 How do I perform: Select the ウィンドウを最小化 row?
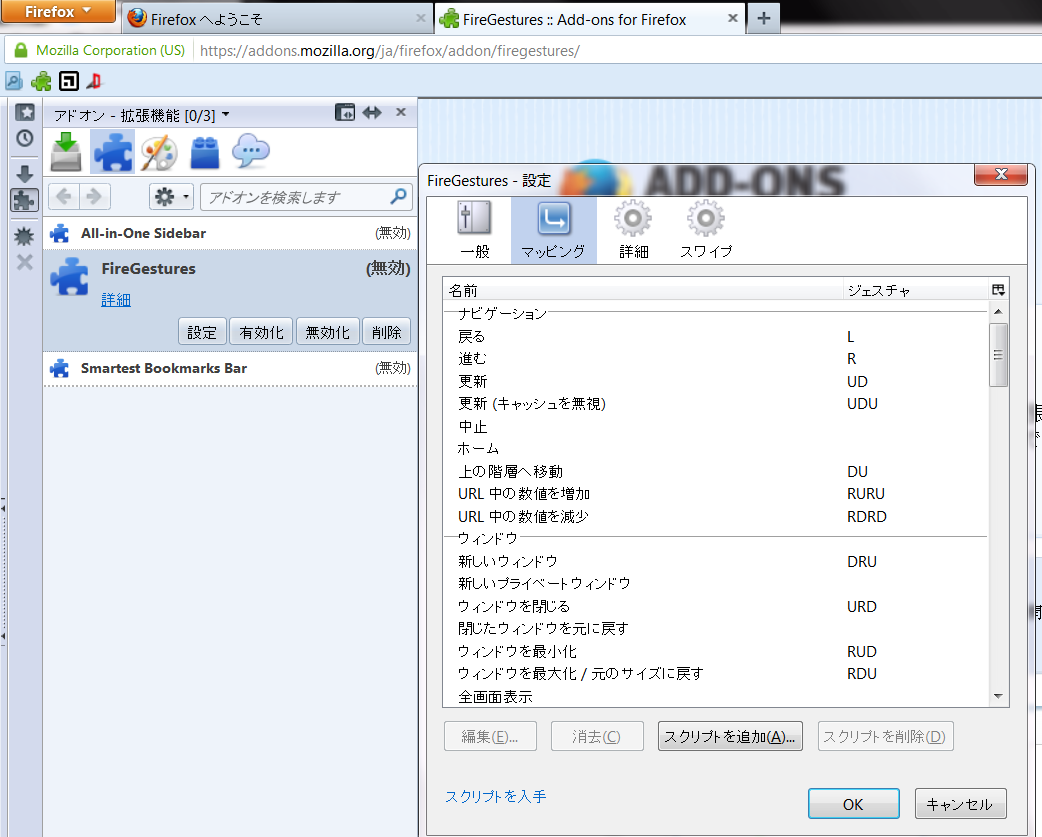[716, 652]
